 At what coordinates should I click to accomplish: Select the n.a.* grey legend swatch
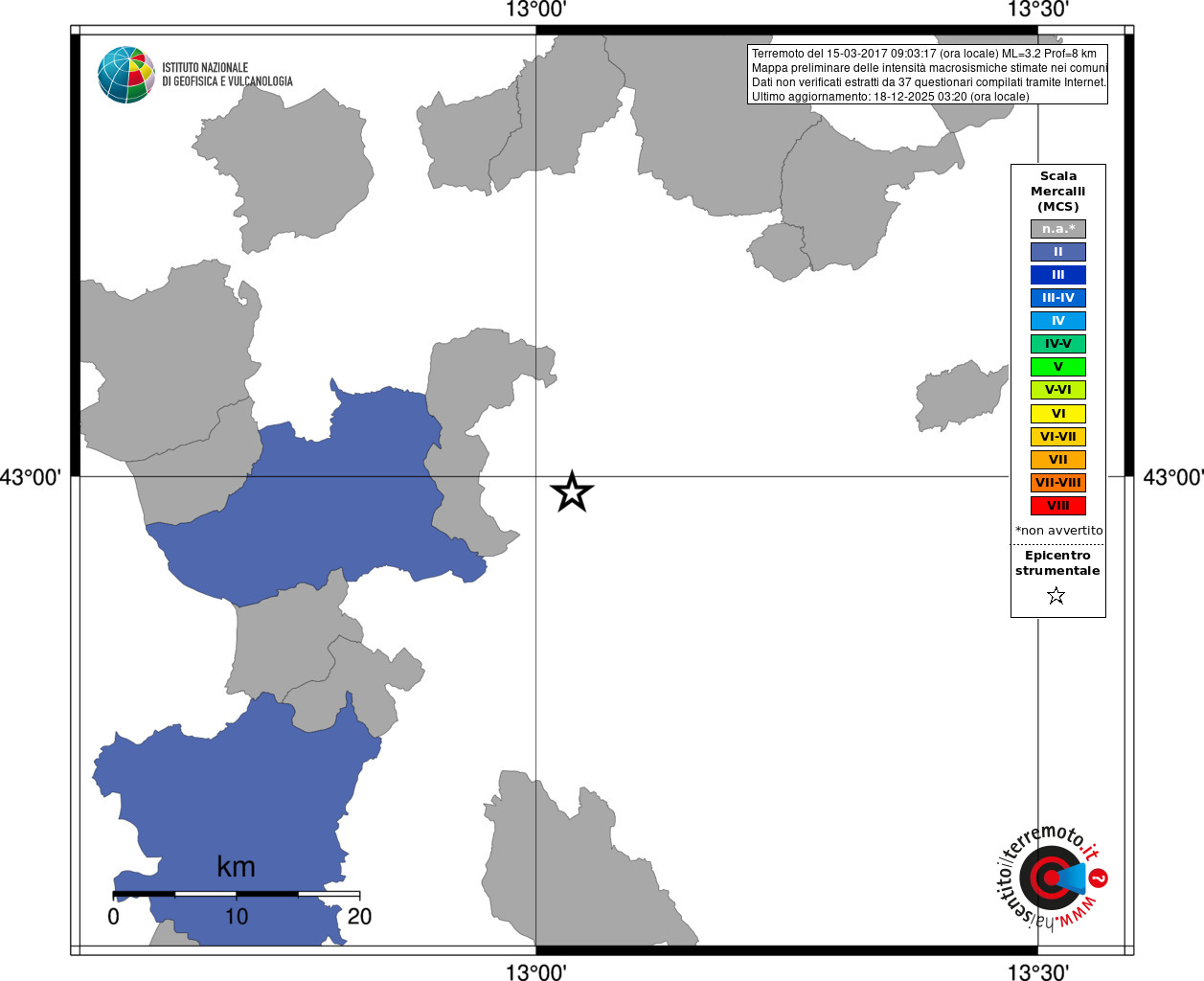[x=1057, y=229]
